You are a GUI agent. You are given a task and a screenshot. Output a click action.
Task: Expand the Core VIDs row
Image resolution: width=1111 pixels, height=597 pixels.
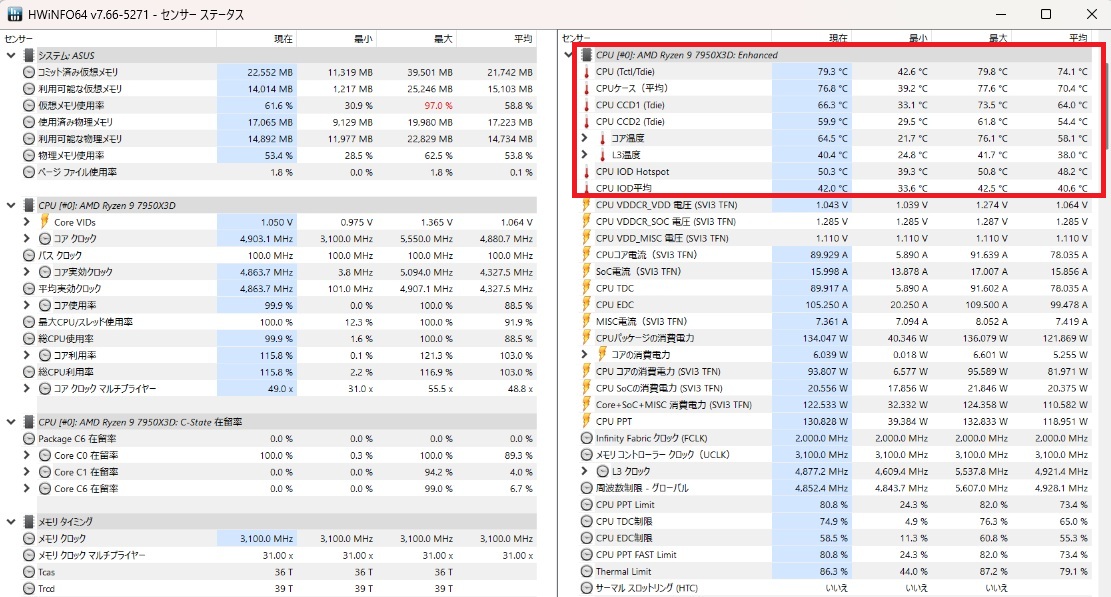pyautogui.click(x=27, y=222)
